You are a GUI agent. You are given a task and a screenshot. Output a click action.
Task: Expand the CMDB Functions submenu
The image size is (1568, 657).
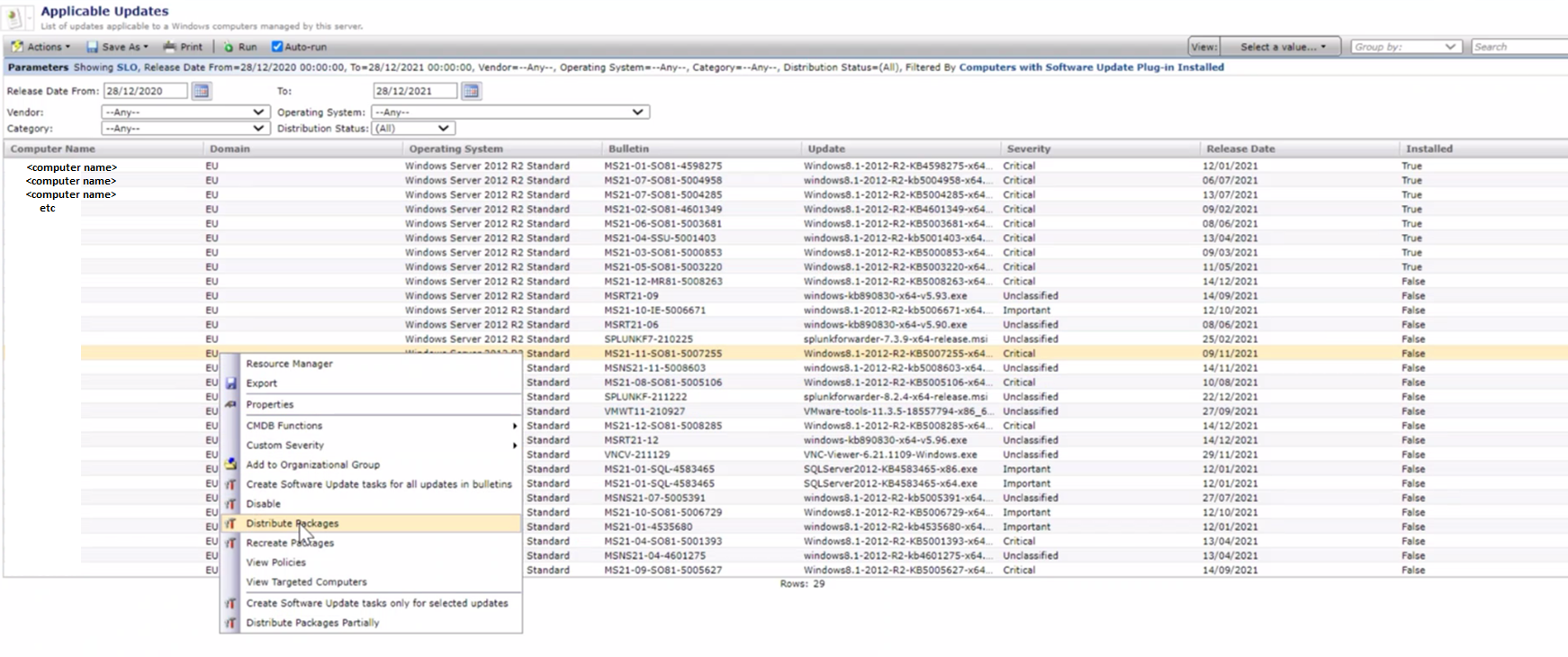[x=284, y=426]
